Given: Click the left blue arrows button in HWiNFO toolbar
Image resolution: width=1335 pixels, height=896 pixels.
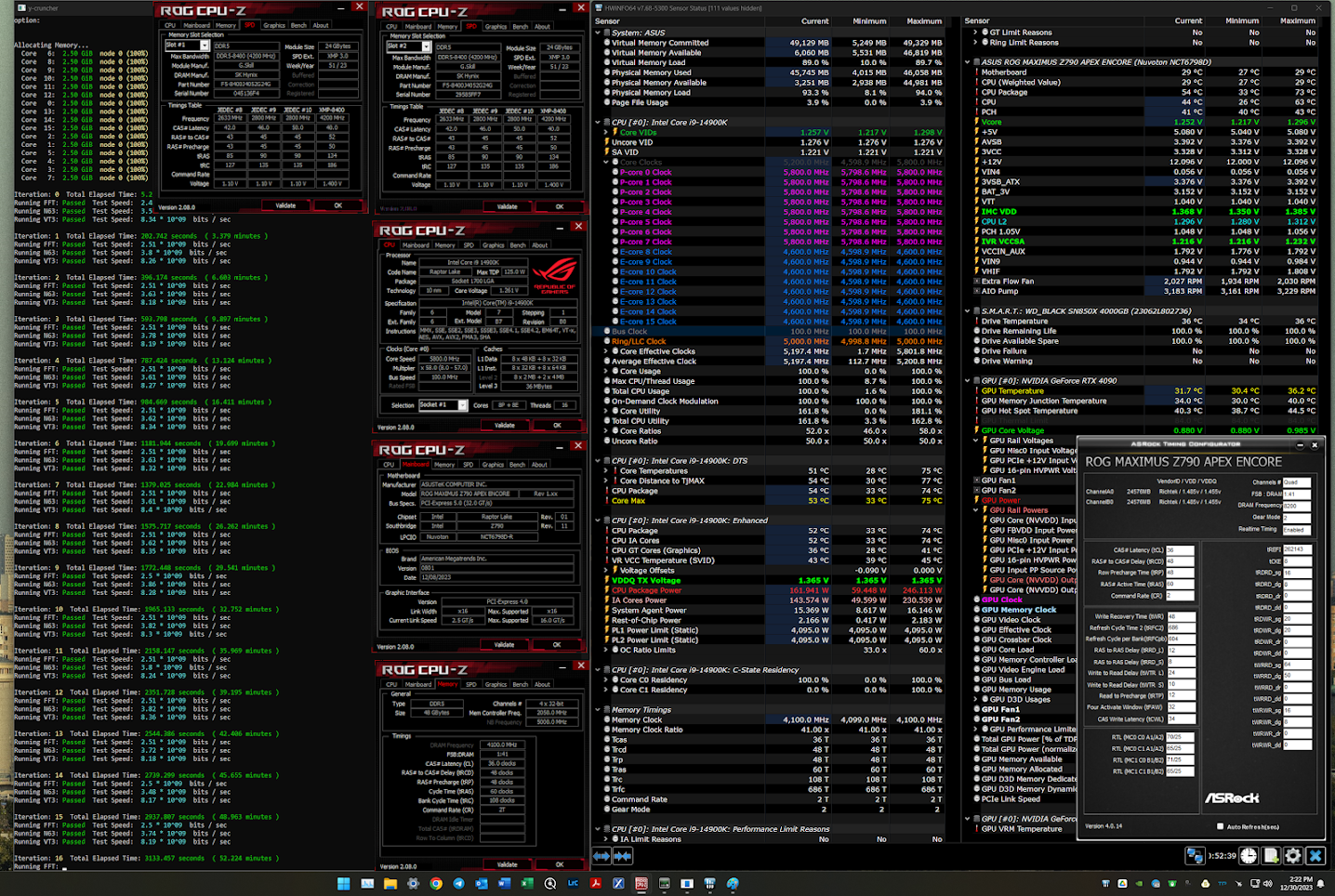Looking at the screenshot, I should point(601,855).
